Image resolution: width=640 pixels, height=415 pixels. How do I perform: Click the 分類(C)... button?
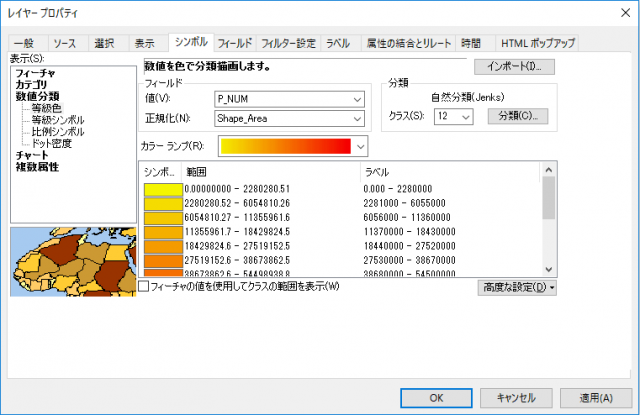click(x=518, y=116)
